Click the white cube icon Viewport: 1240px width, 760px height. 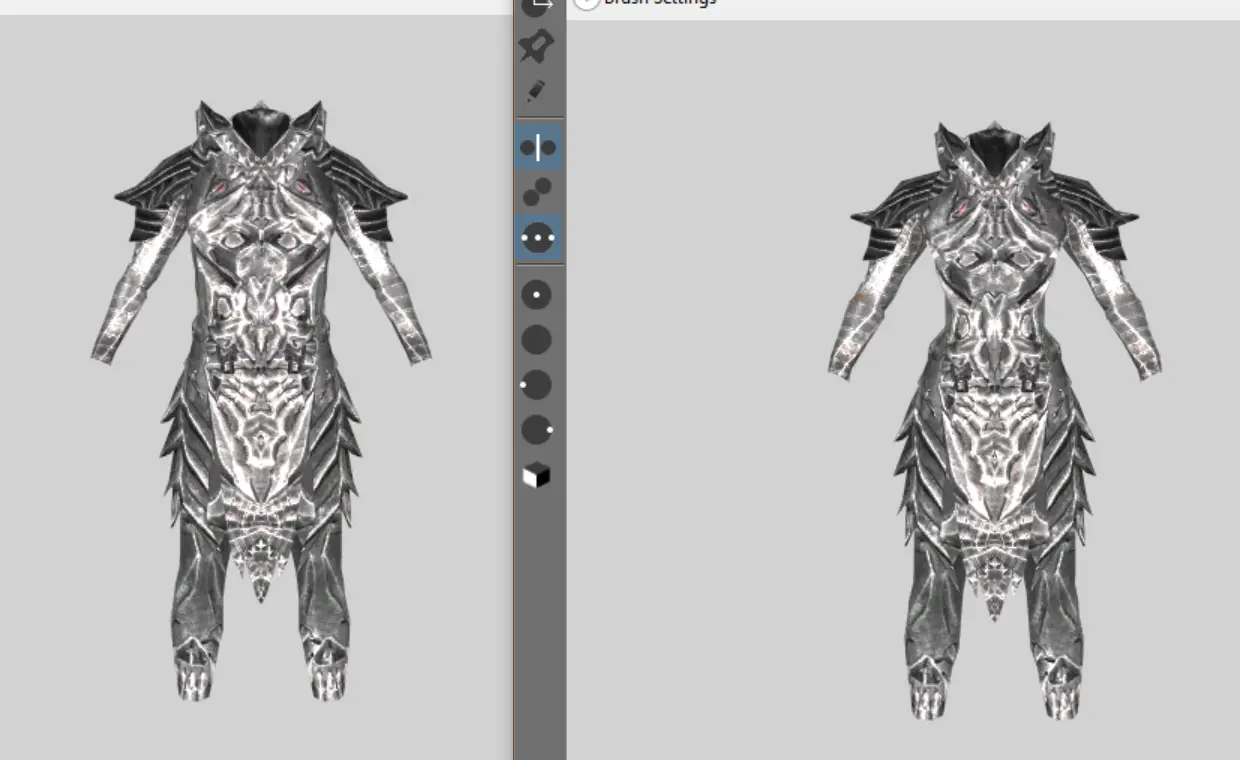(x=536, y=476)
